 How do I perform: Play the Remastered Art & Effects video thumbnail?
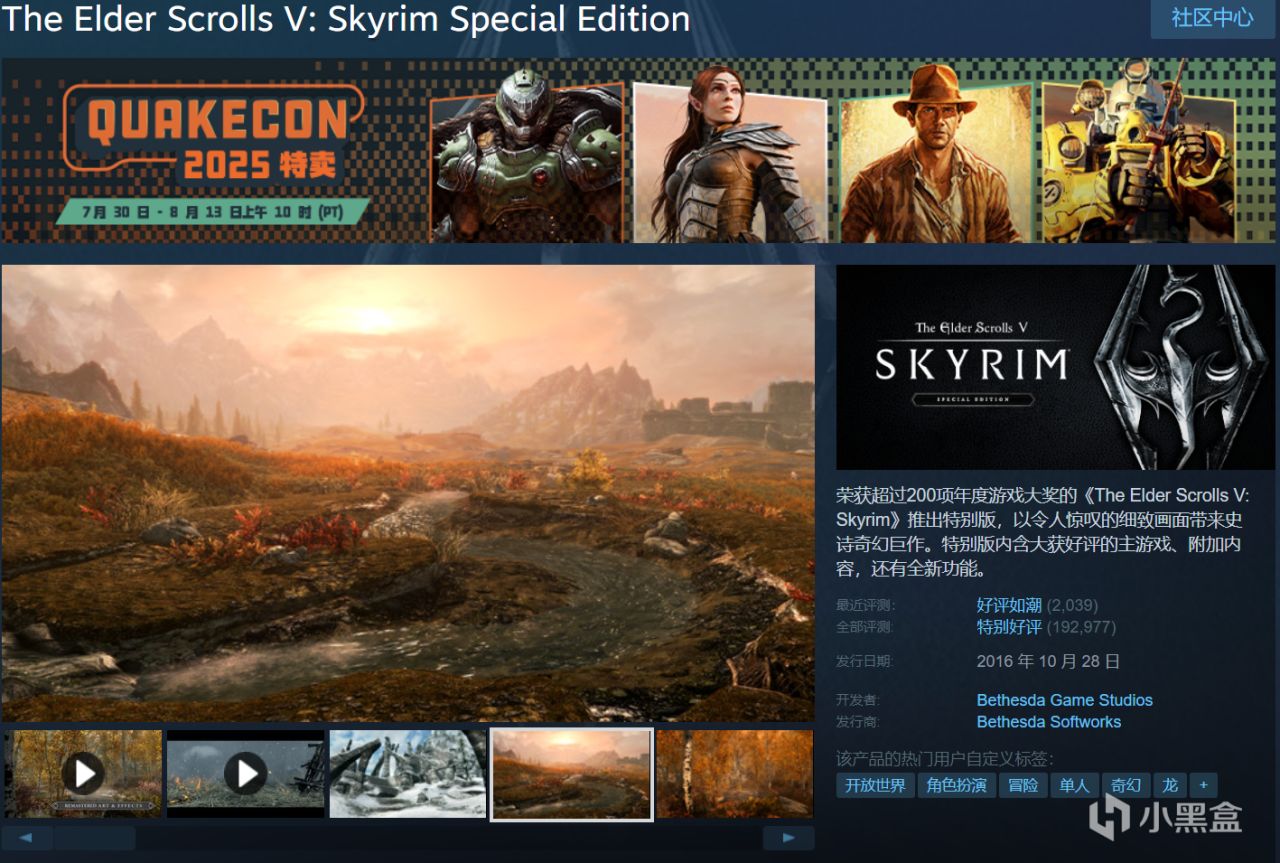(x=83, y=773)
